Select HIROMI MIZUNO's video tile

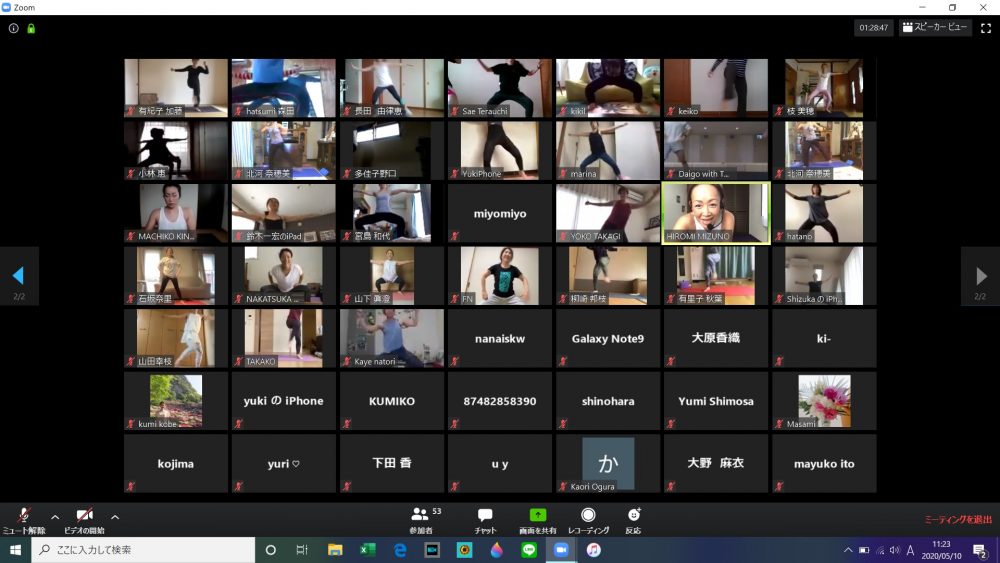click(716, 212)
